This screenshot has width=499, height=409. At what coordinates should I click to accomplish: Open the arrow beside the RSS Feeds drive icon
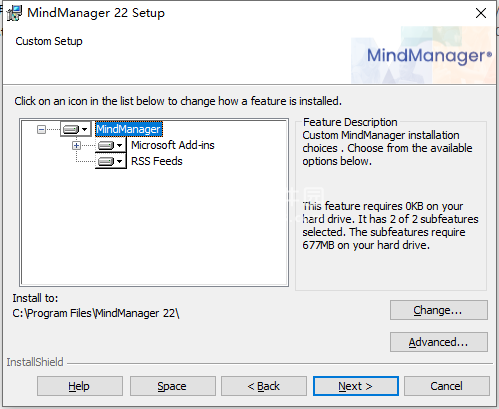pos(120,161)
